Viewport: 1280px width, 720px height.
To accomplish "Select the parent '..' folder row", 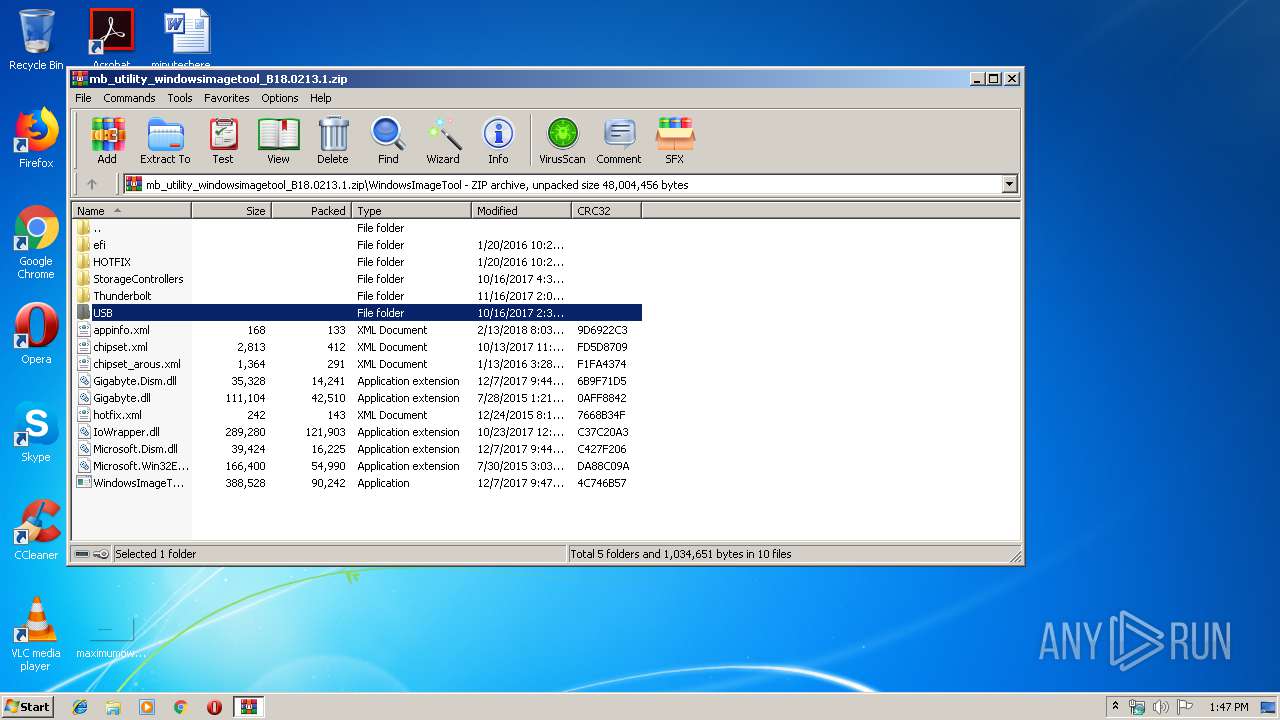I will (x=357, y=228).
